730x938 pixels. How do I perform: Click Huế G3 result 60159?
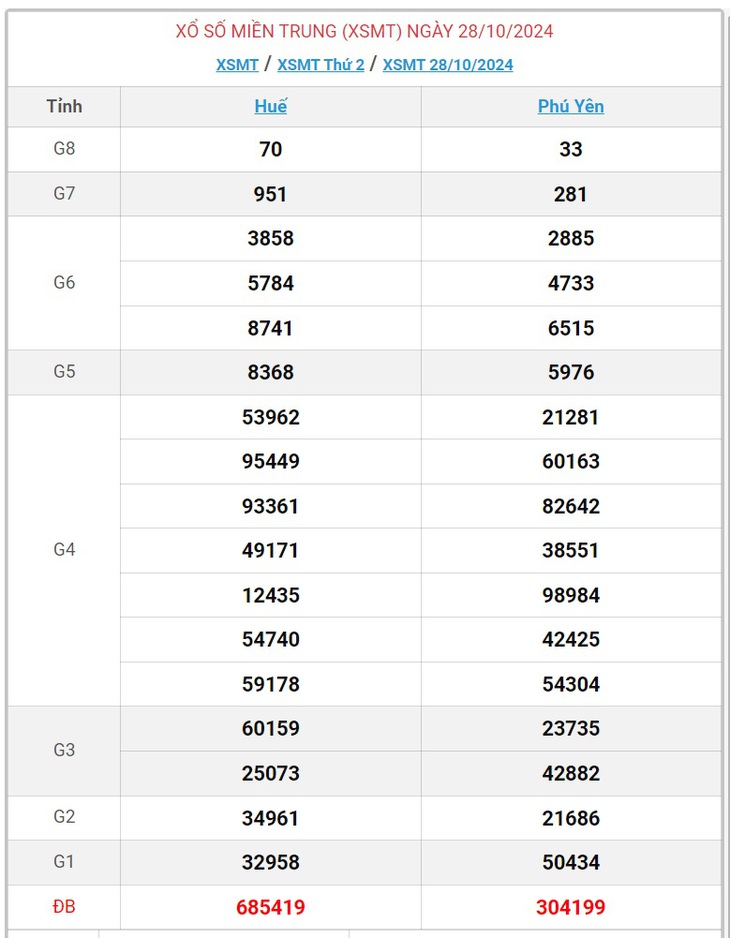(x=270, y=728)
